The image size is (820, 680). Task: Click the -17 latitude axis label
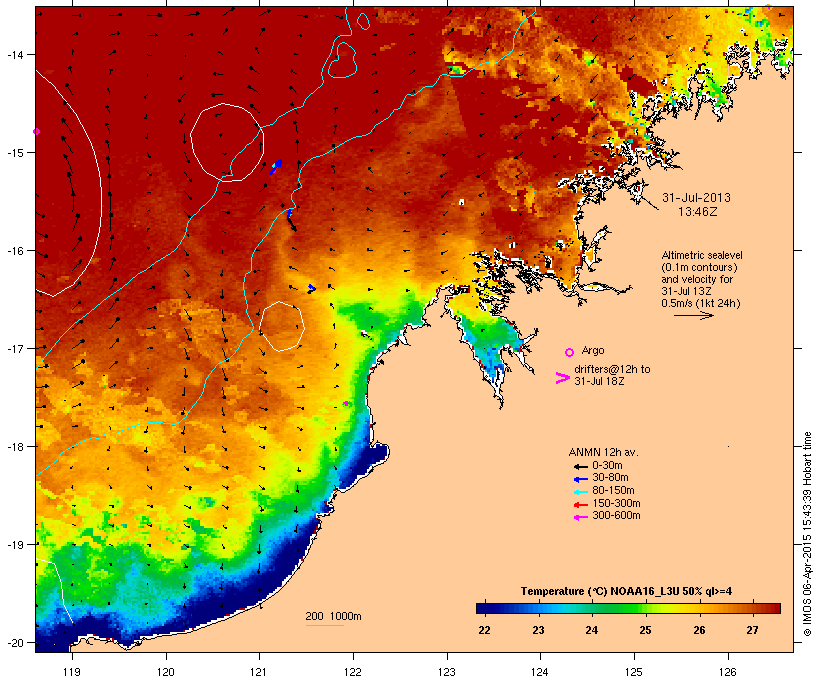click(x=14, y=348)
